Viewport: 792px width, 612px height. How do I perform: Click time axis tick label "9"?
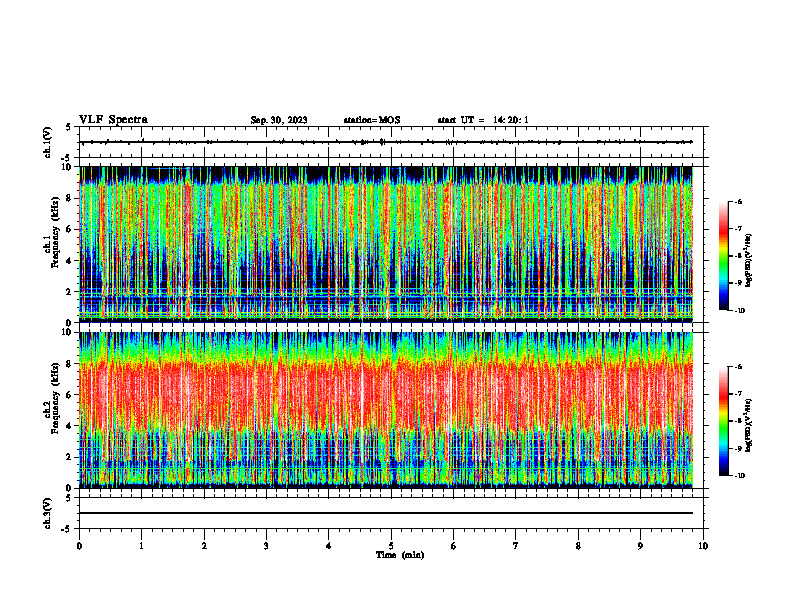640,546
